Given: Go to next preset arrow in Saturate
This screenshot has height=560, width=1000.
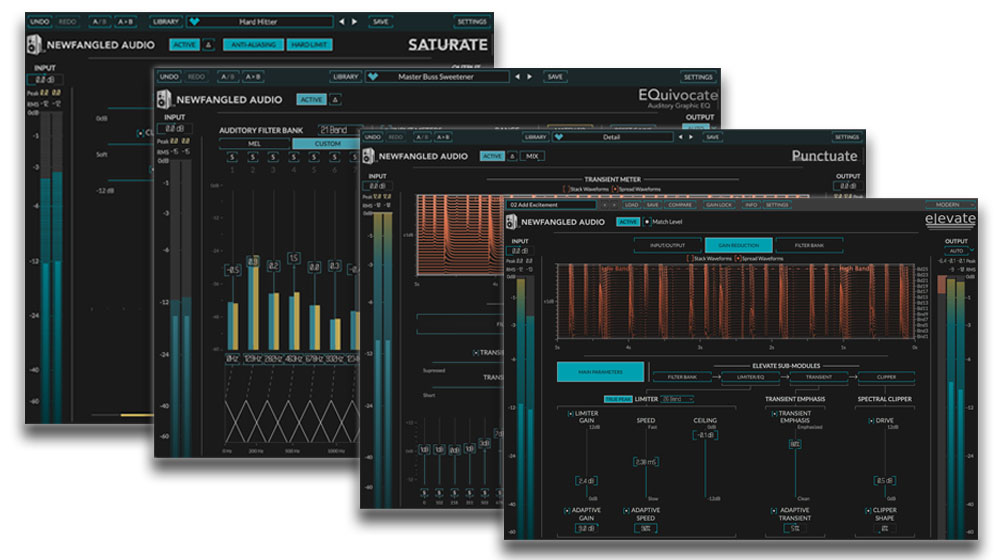Looking at the screenshot, I should point(355,22).
